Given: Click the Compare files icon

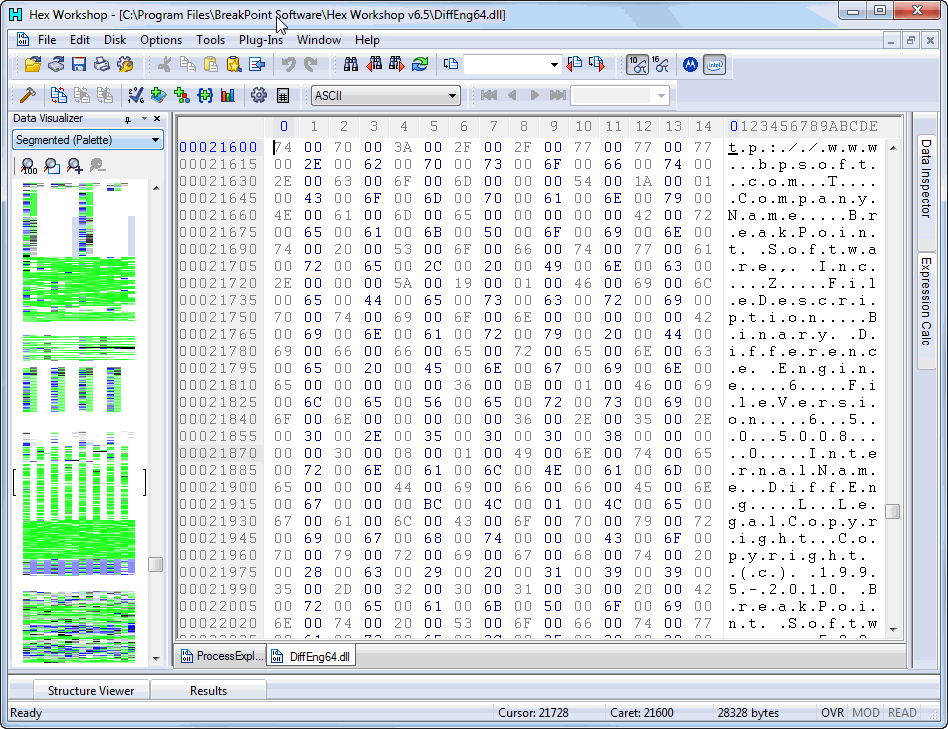Looking at the screenshot, I should point(59,95).
